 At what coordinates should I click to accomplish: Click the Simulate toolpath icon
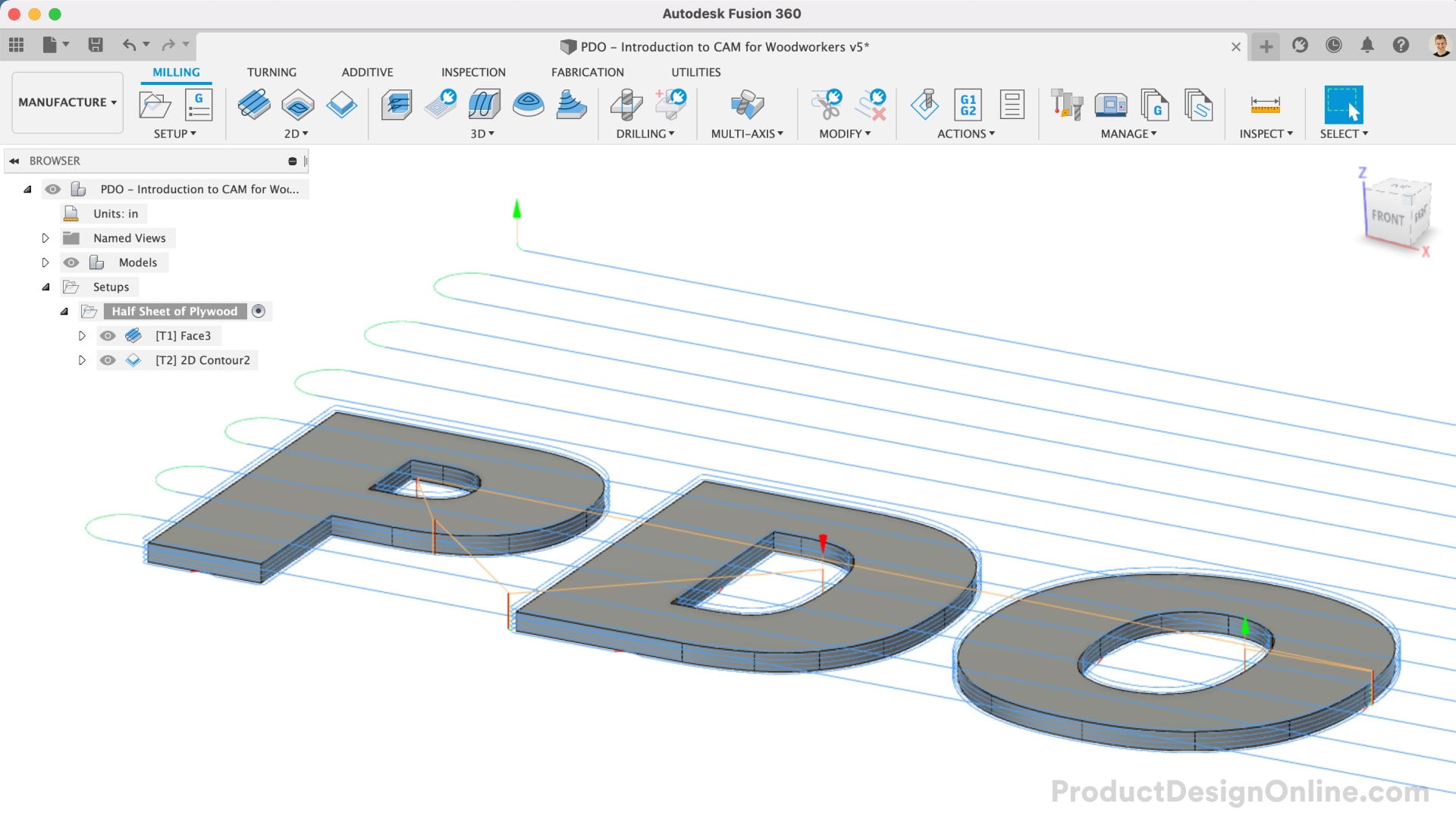pyautogui.click(x=925, y=105)
